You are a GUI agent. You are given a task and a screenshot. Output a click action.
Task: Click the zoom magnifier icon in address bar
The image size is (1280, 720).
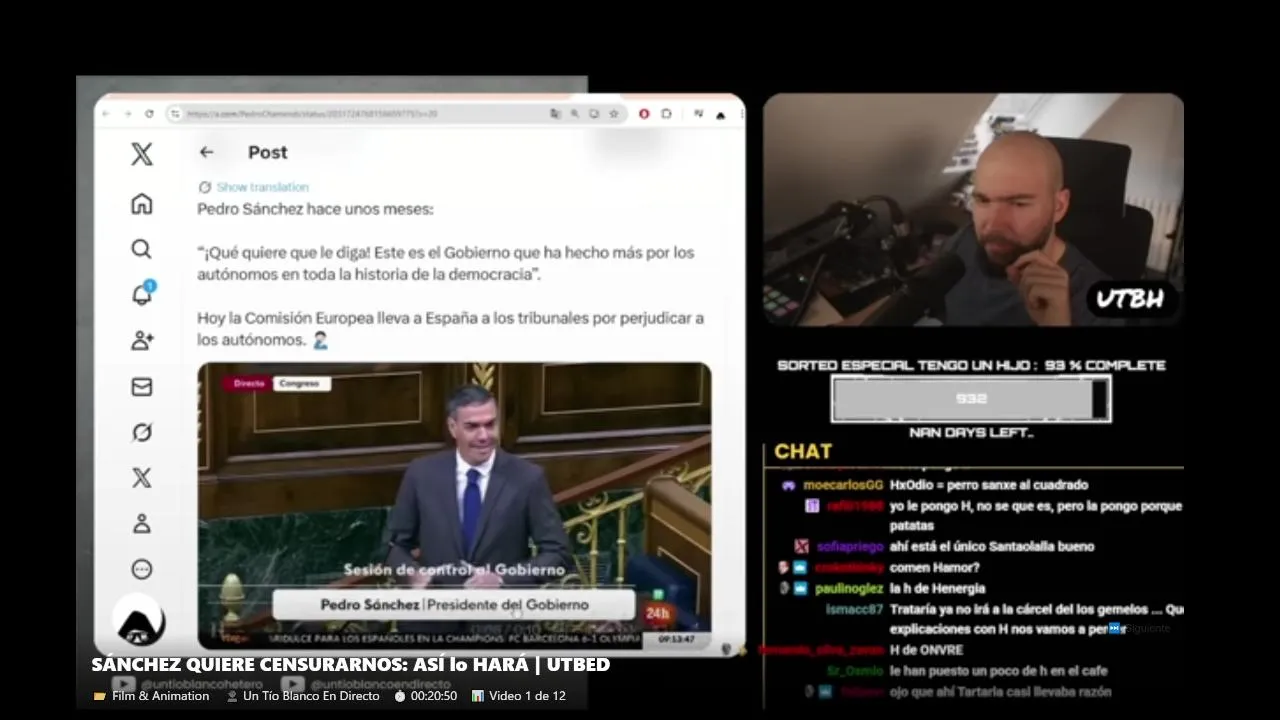[575, 114]
